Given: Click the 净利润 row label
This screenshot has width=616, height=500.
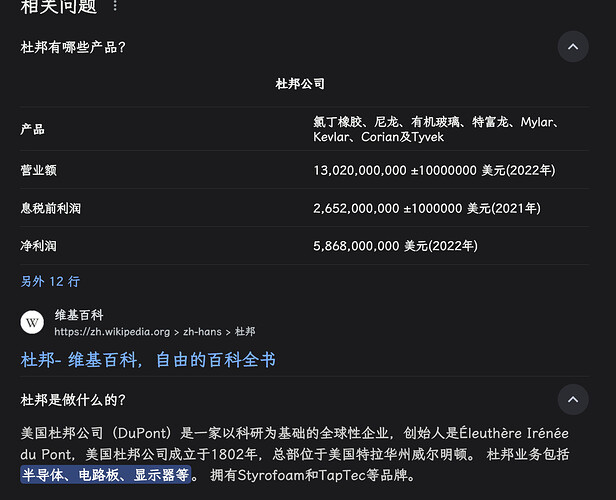Looking at the screenshot, I should point(38,246).
